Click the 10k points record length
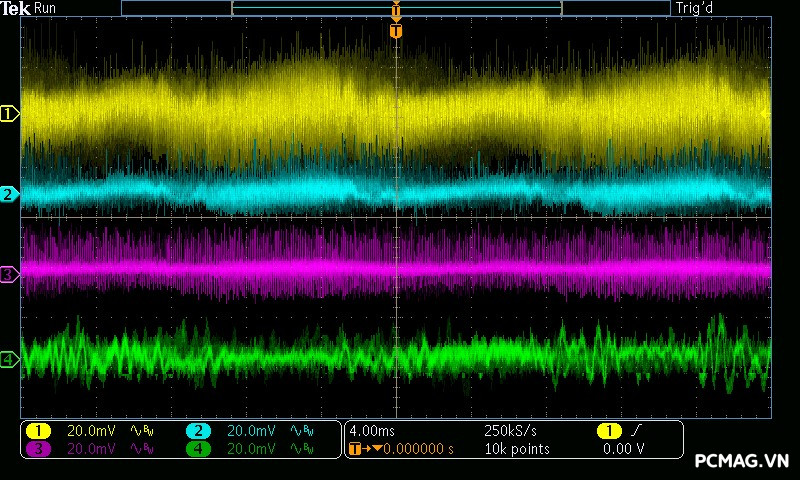Viewport: 800px width, 480px height. tap(516, 449)
